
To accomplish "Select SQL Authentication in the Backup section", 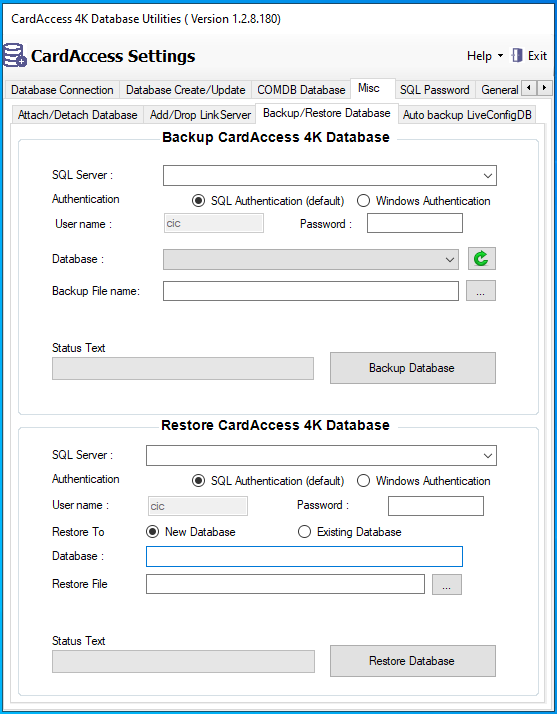I will (x=268, y=201).
